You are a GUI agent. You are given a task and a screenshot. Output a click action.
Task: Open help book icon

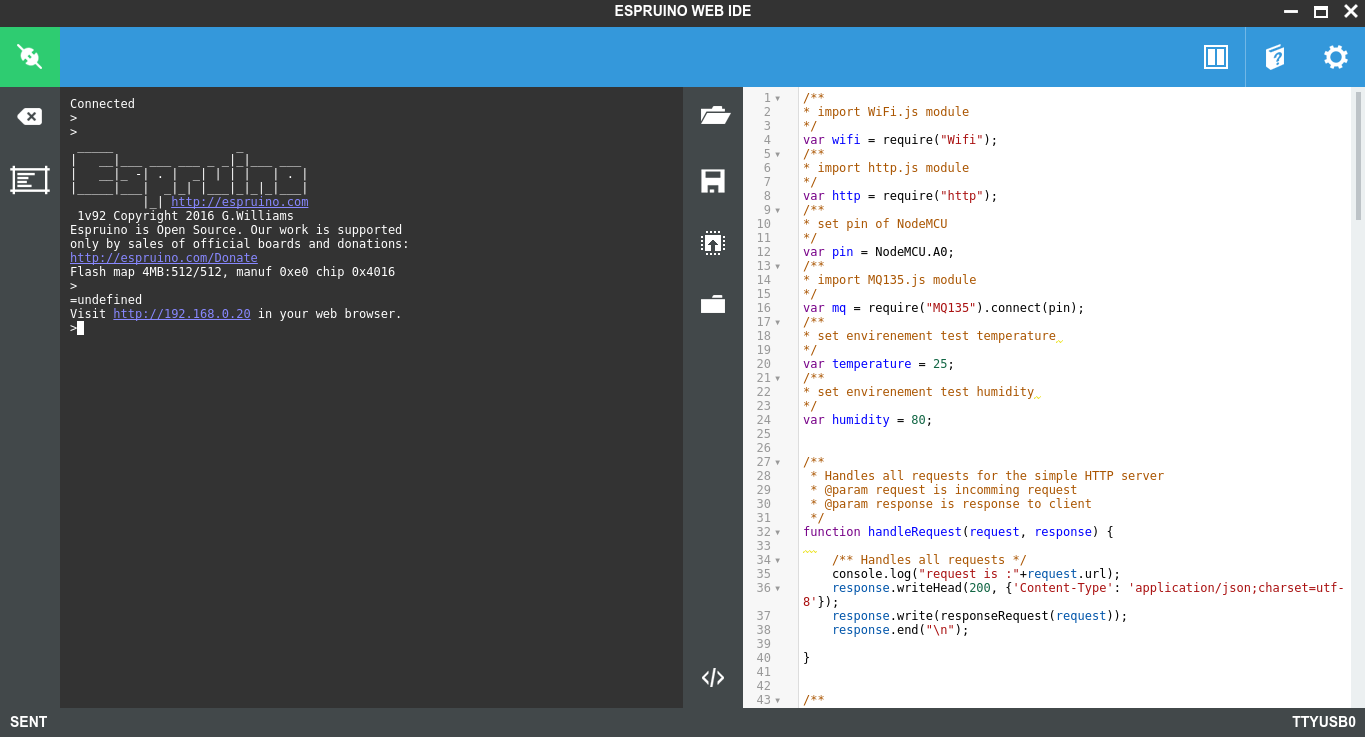click(1275, 57)
